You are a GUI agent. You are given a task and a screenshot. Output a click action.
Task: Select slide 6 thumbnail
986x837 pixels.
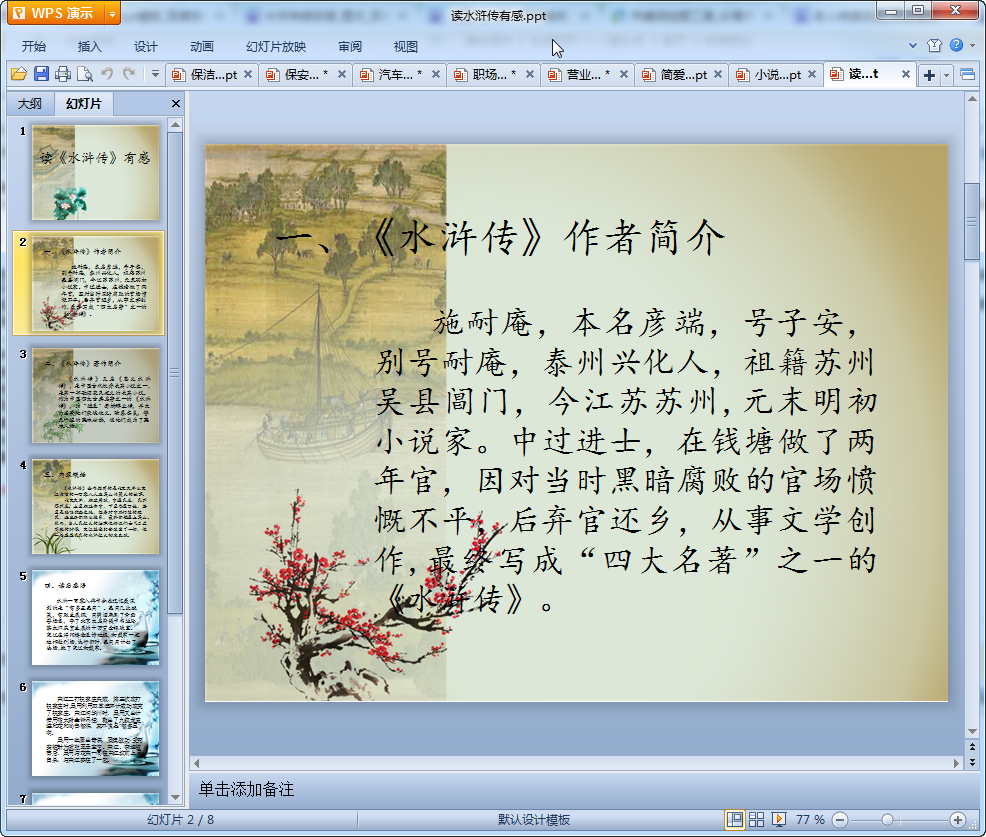[96, 729]
